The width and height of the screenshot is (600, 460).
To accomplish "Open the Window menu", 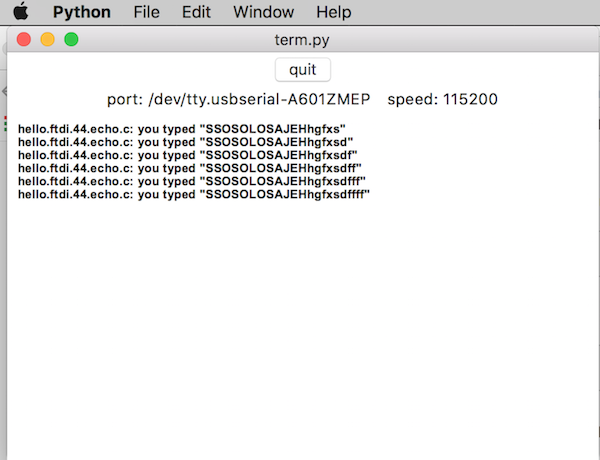I will coord(264,12).
